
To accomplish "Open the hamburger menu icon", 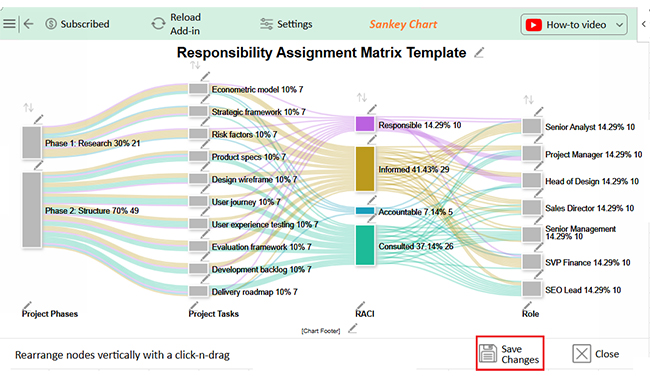I will tap(9, 24).
